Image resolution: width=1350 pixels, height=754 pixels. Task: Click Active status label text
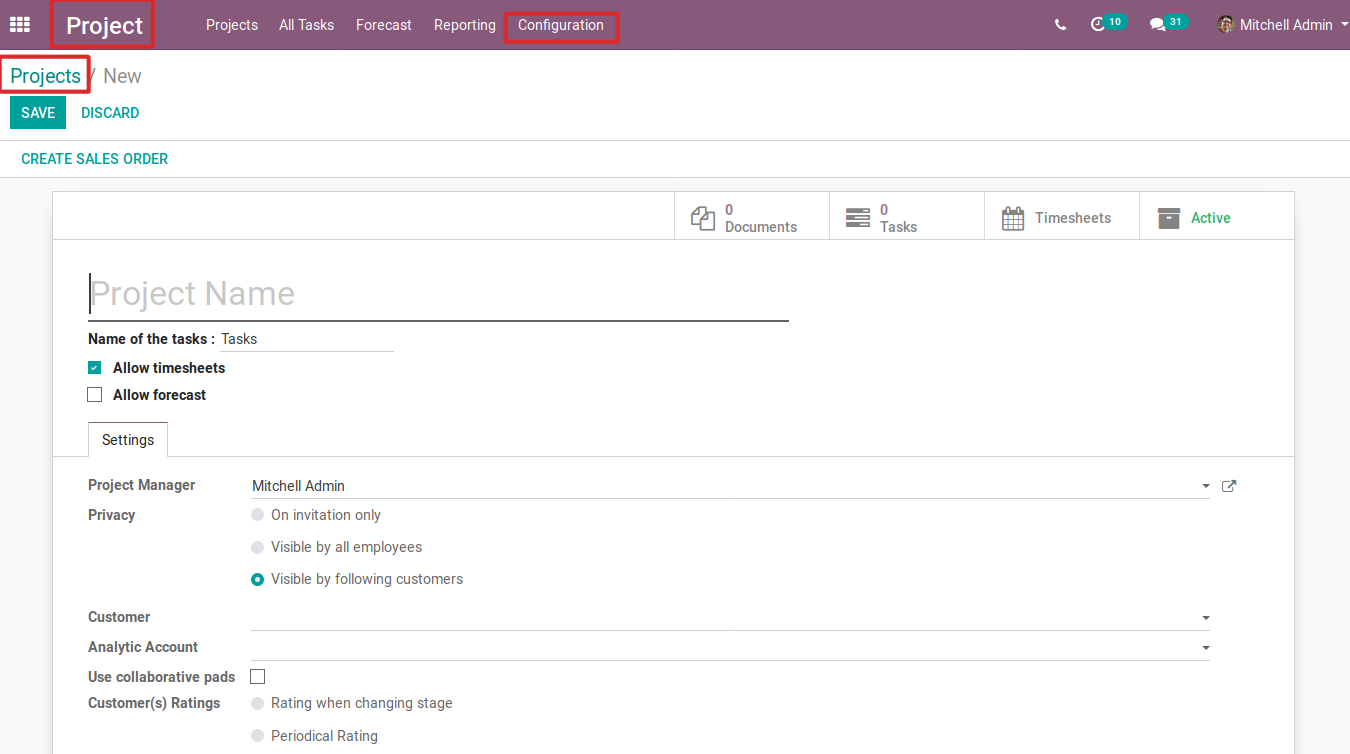(x=1211, y=218)
